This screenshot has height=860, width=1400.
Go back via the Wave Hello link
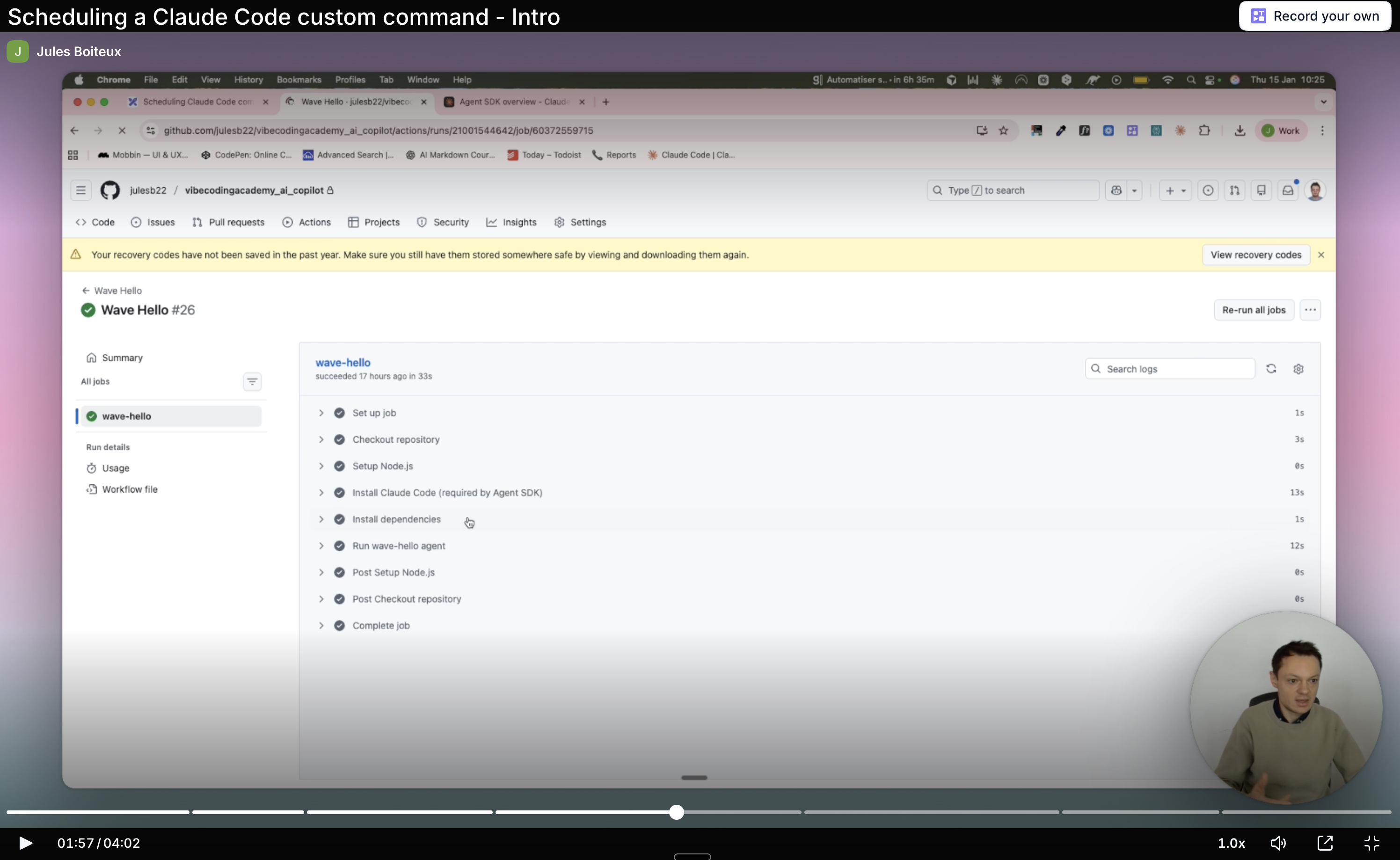click(112, 291)
